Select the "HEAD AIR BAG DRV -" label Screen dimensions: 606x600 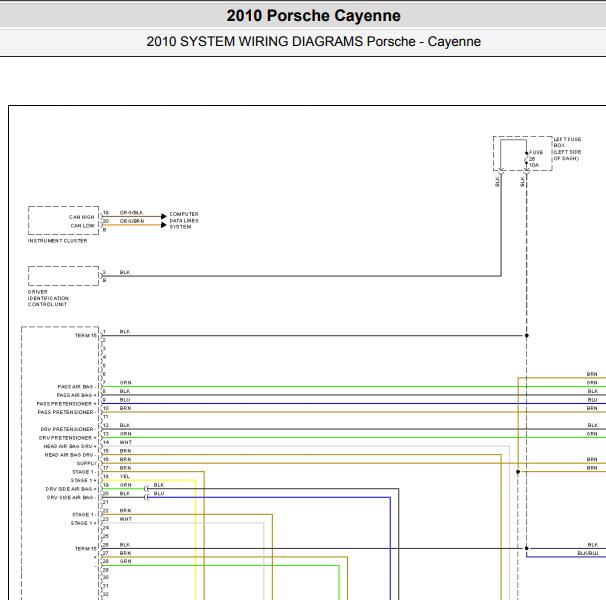click(x=70, y=455)
